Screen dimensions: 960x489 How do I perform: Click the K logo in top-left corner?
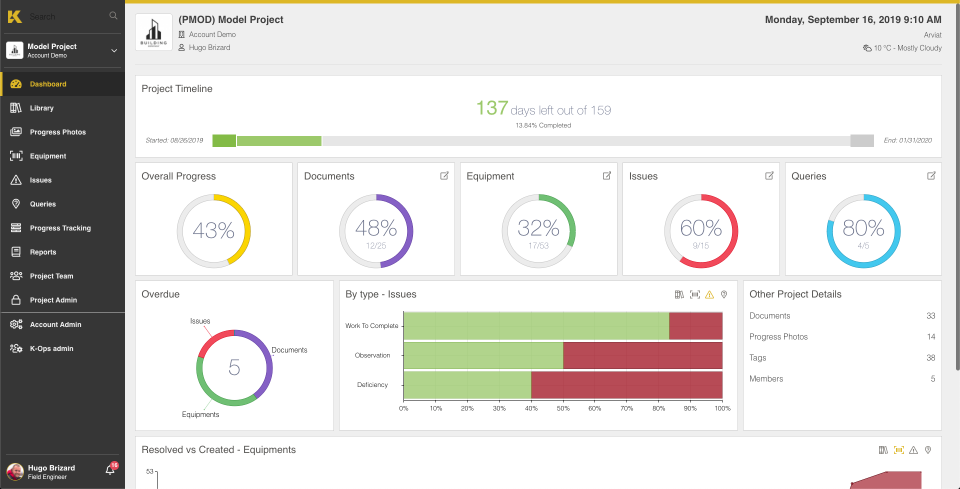[14, 17]
